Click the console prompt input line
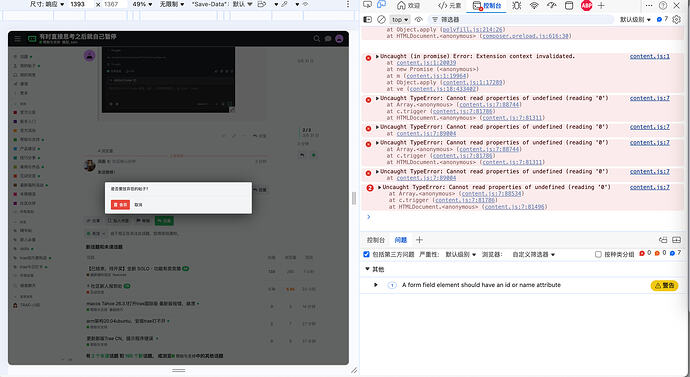690x377 pixels. 524,217
